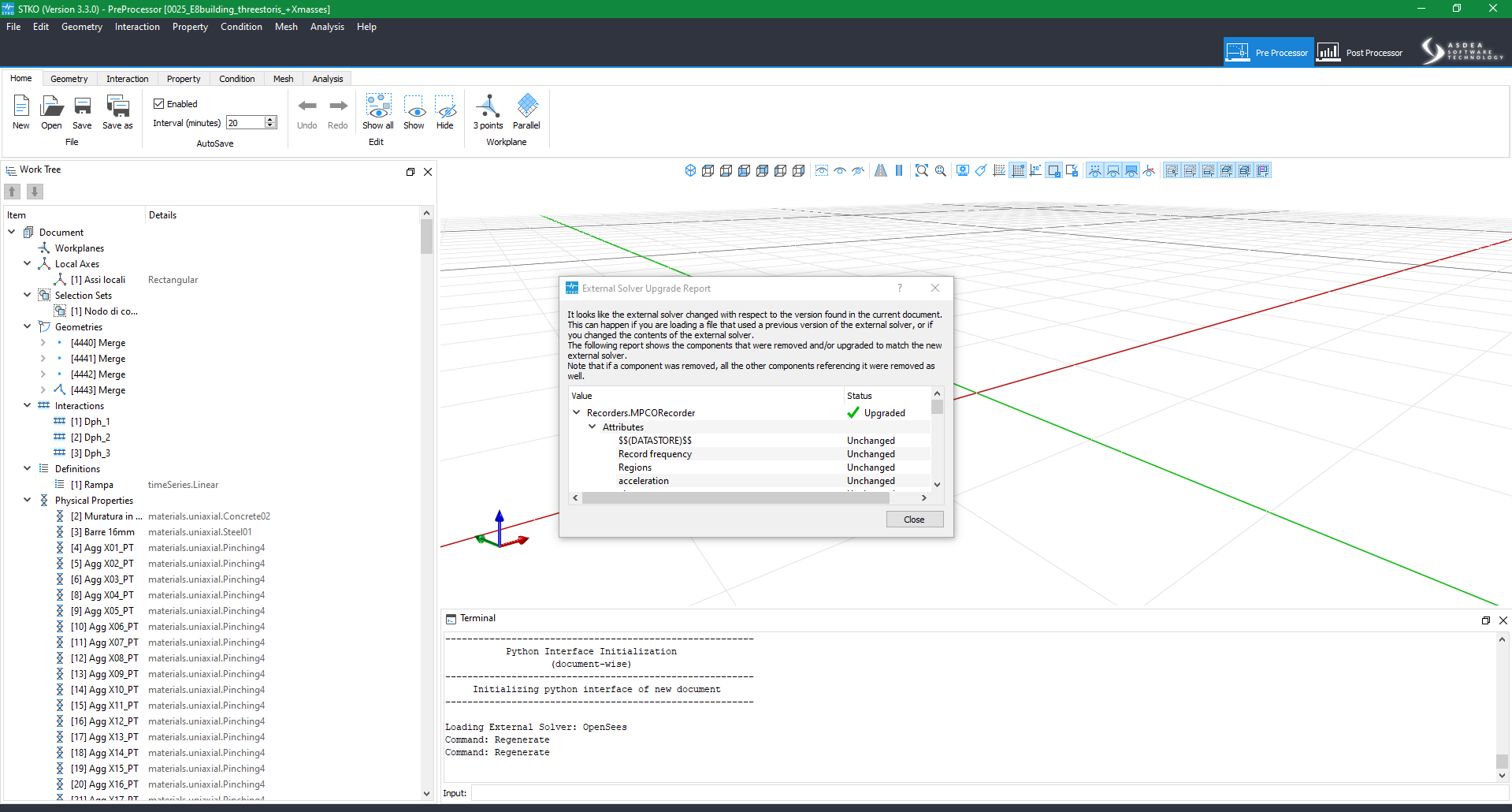The image size is (1512, 812).
Task: Close the Terminal panel
Action: coord(1503,620)
